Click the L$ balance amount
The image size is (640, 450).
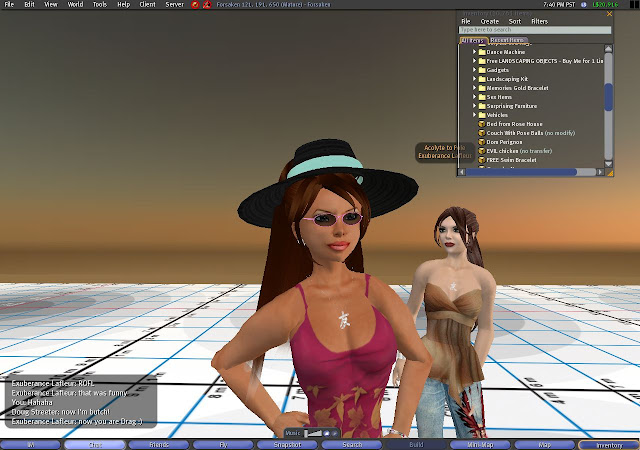pyautogui.click(x=605, y=4)
